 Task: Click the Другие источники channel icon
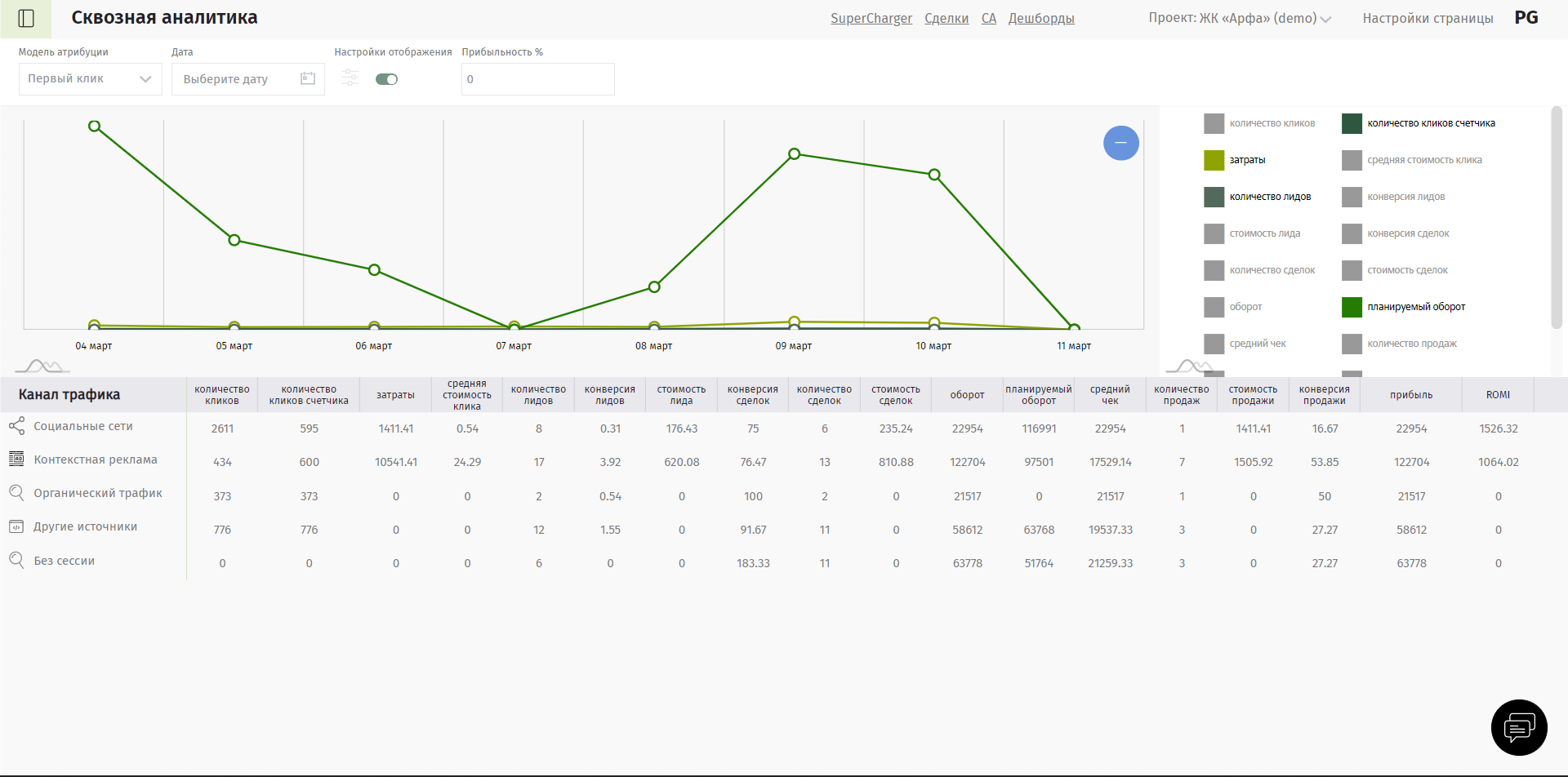coord(16,526)
